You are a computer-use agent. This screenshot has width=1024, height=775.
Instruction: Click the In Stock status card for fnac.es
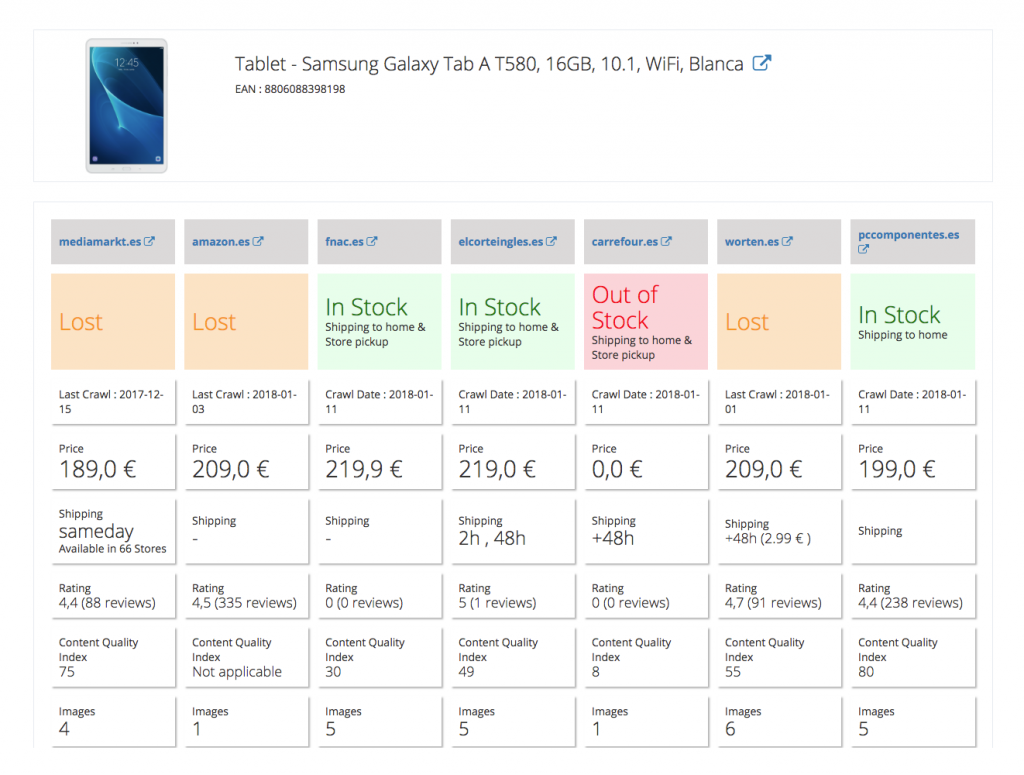(x=379, y=322)
